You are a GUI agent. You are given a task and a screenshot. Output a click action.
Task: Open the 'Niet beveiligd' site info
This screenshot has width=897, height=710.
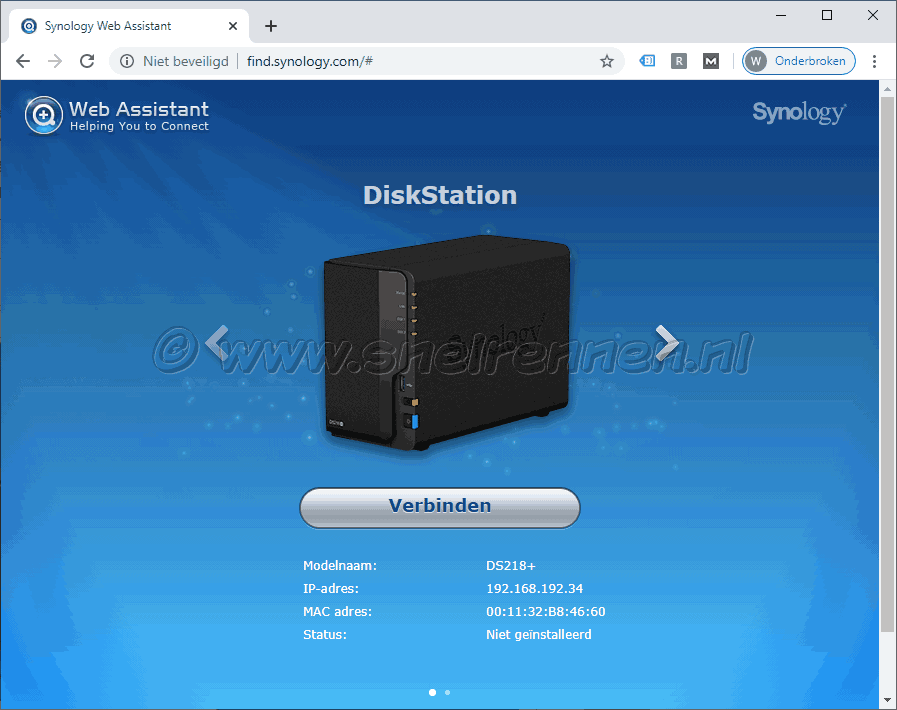(x=174, y=61)
